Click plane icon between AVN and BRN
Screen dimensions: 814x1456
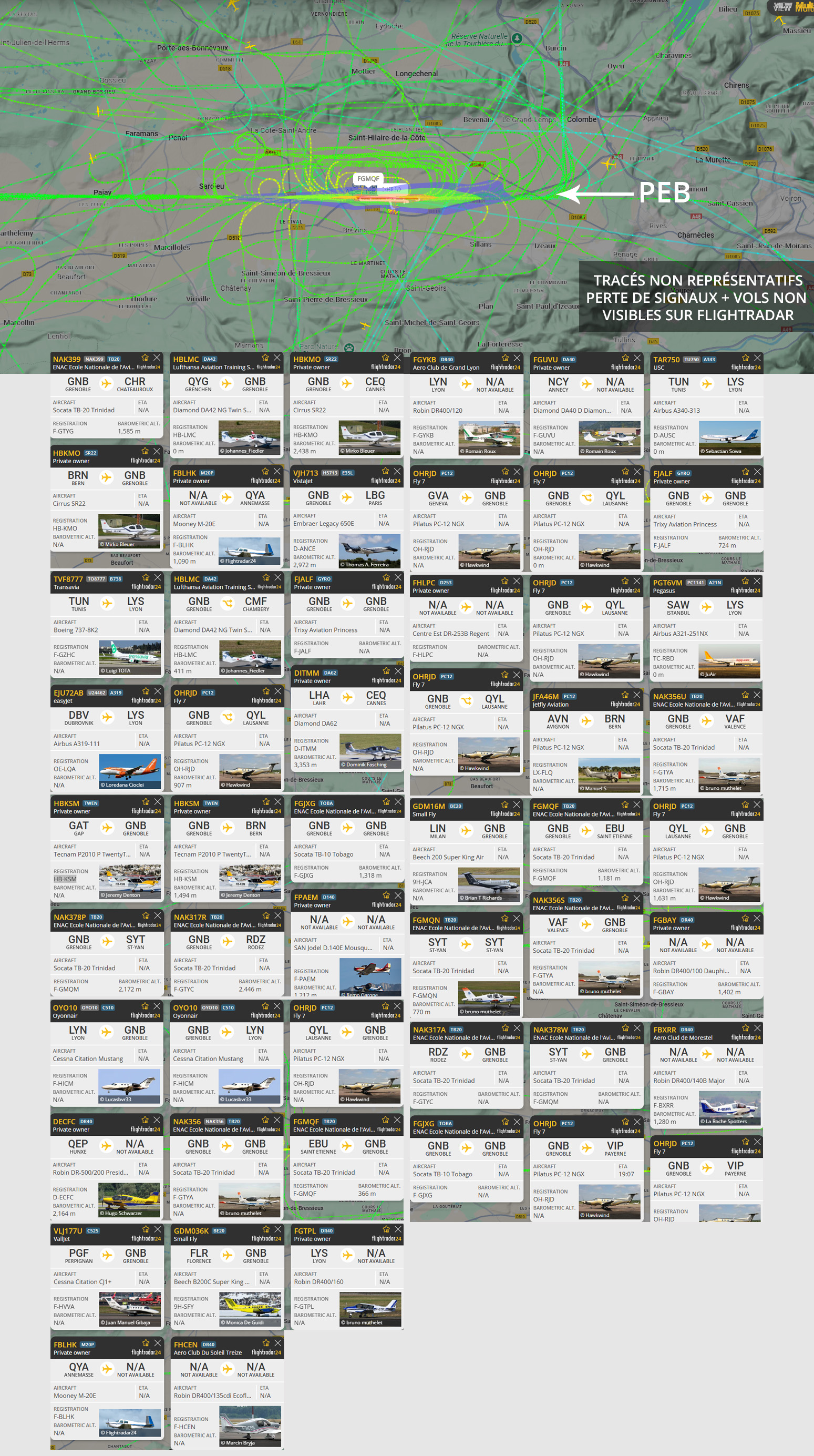(586, 721)
